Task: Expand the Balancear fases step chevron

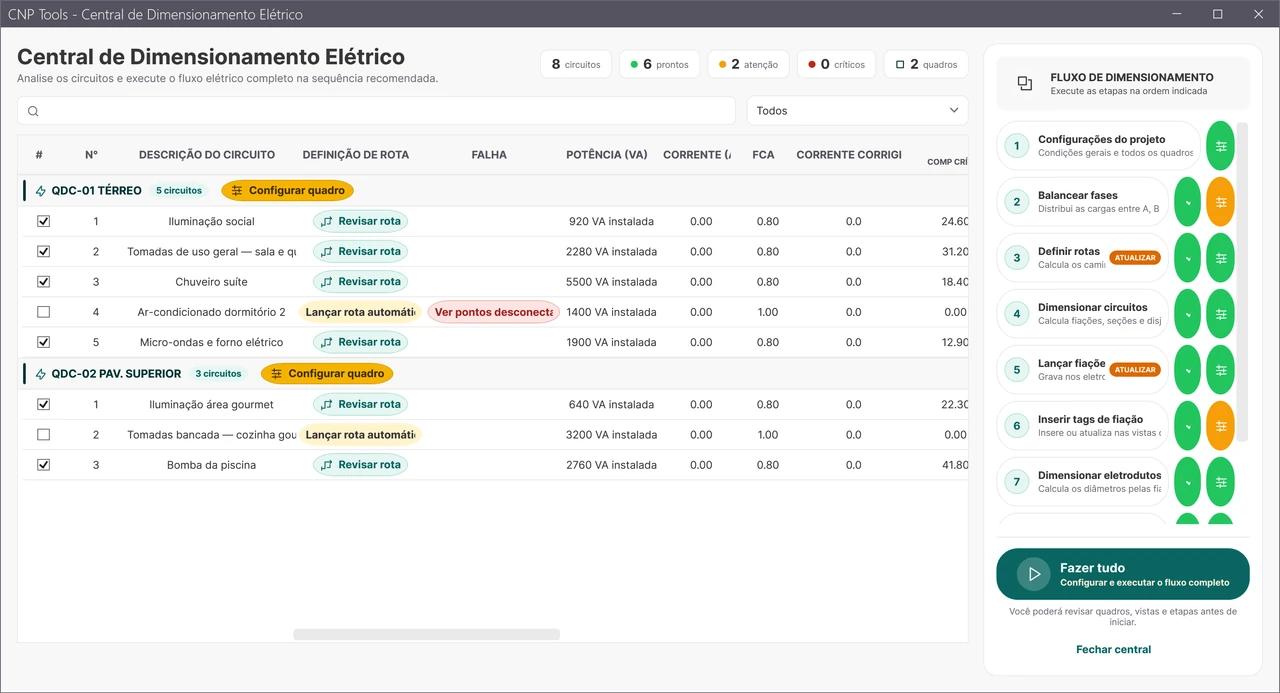Action: (x=1187, y=202)
